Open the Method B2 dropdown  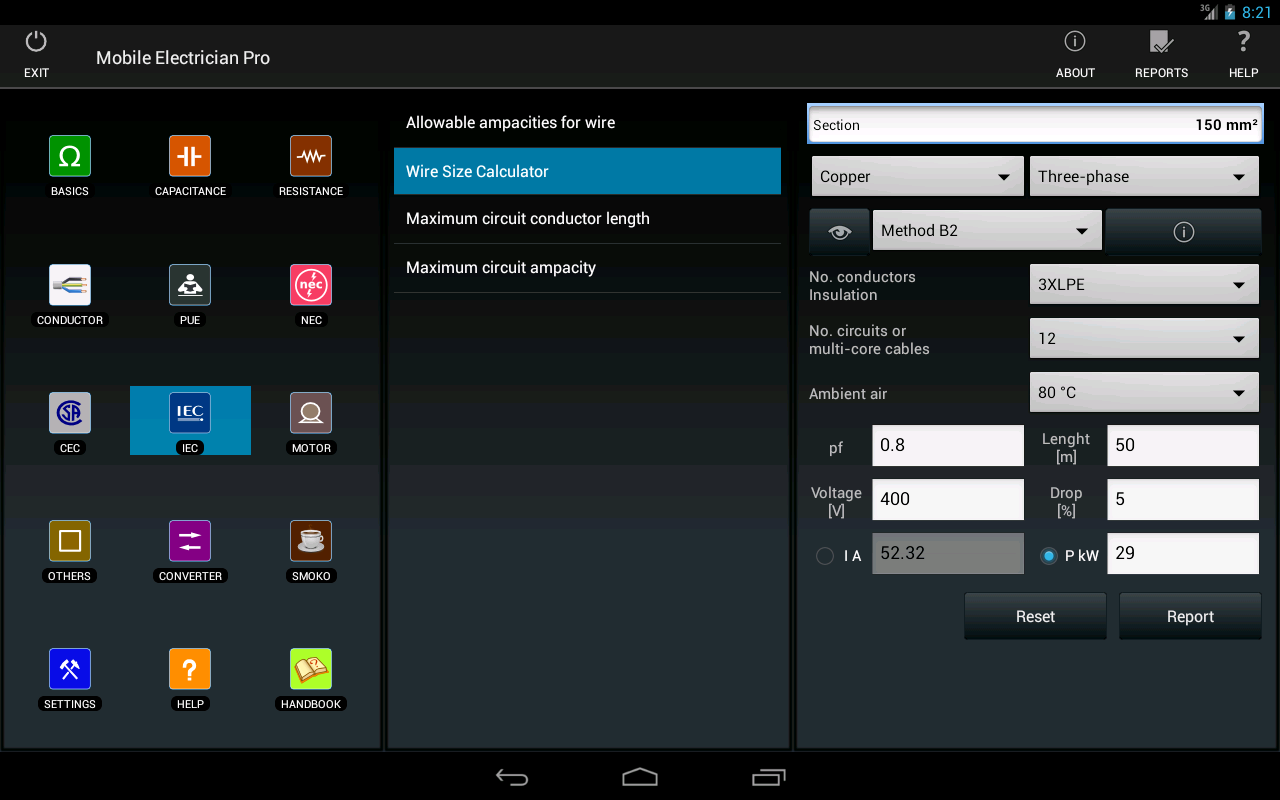coord(986,231)
